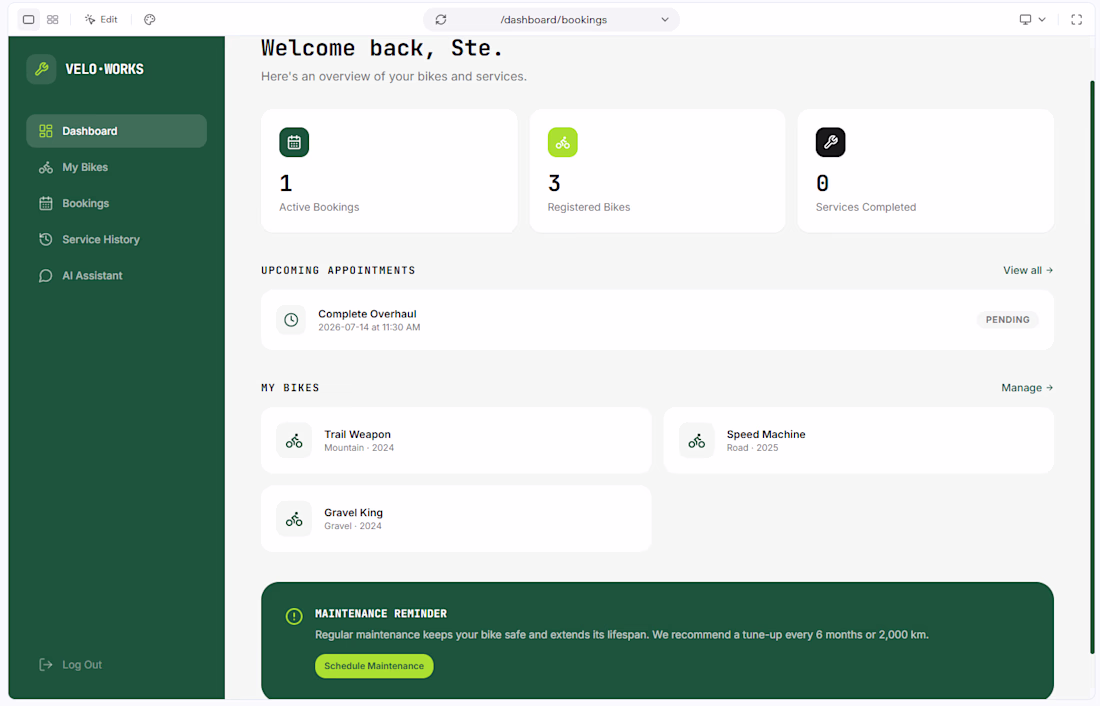Click the Manage bikes link
Screen dimensions: 1100x706
point(1027,387)
